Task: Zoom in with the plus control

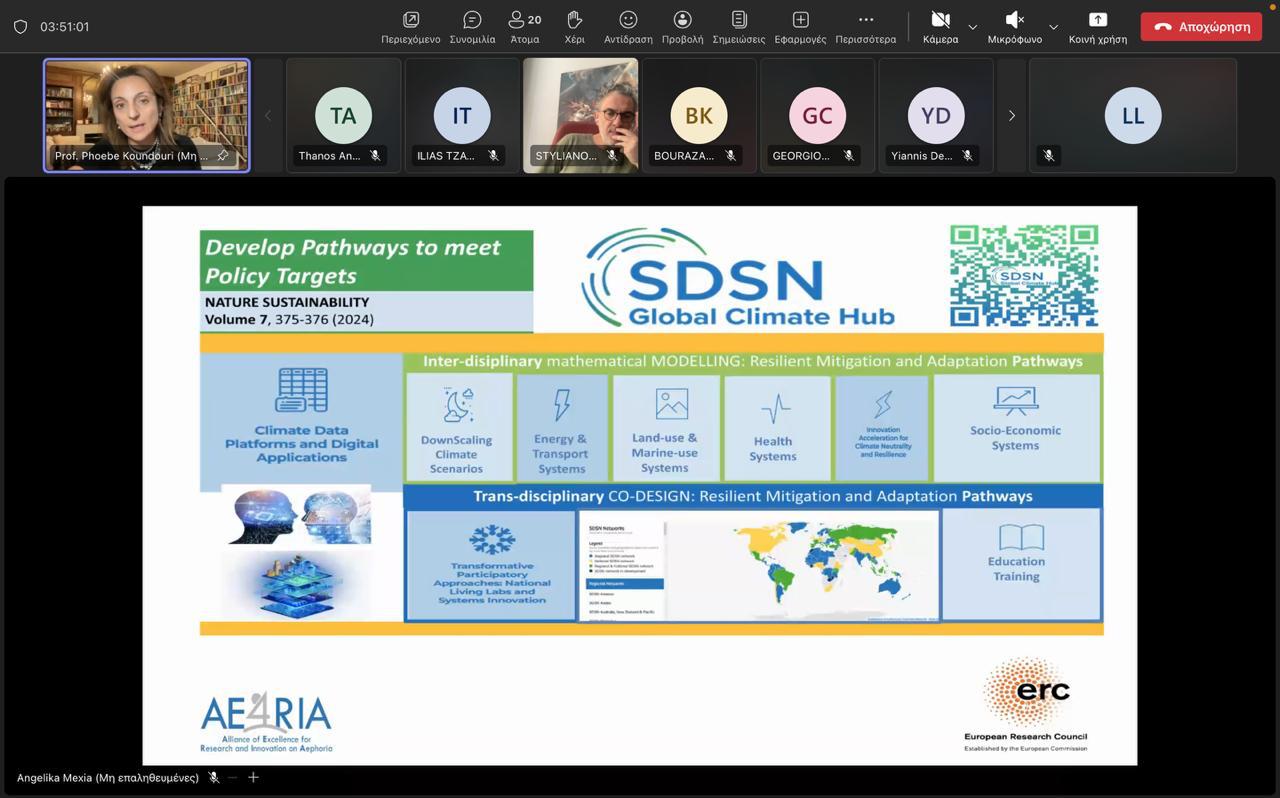Action: pos(253,777)
